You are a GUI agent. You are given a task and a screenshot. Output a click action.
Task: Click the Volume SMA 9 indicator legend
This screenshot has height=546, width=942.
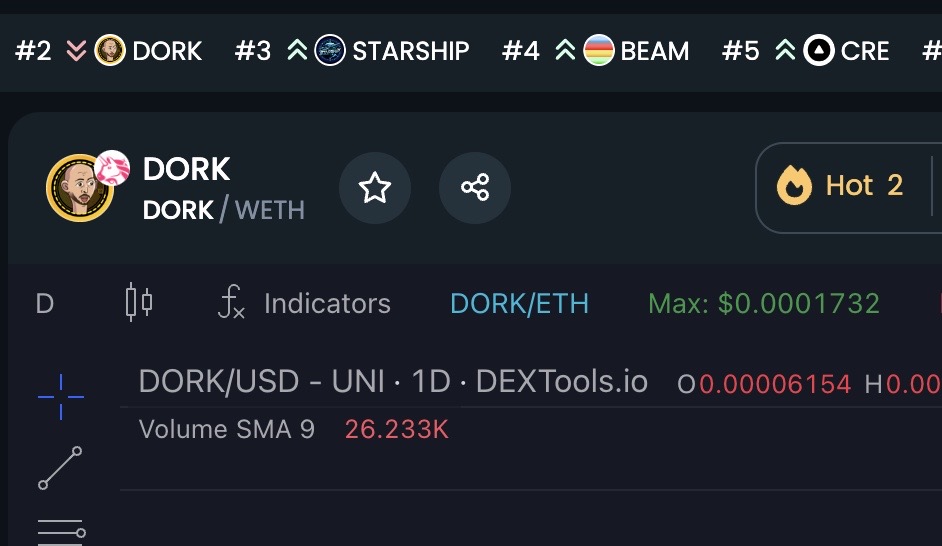[226, 429]
